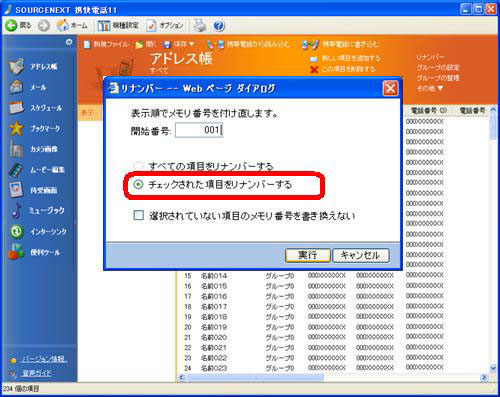Image resolution: width=500 pixels, height=397 pixels.
Task: Open カメラ画像 in the sidebar
Action: [x=33, y=149]
